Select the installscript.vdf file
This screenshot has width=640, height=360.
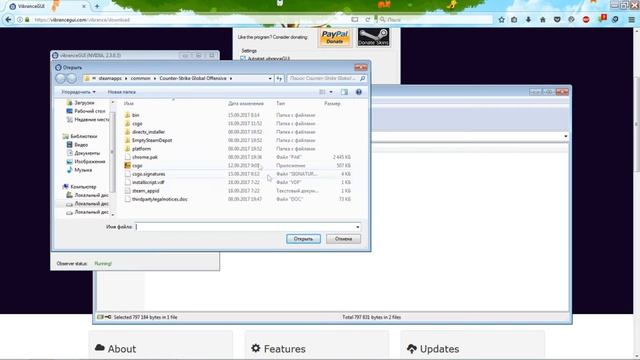pos(148,182)
